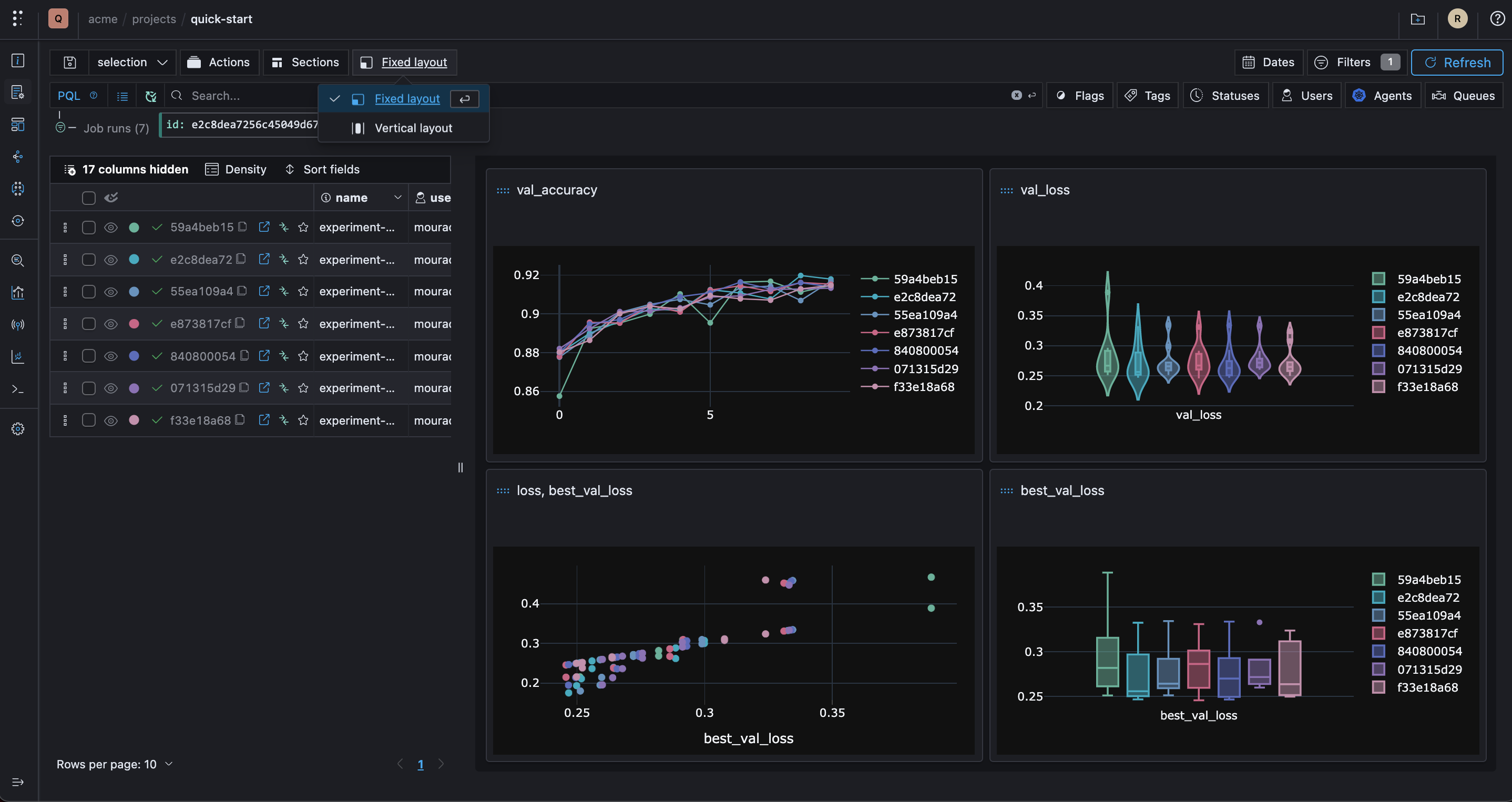Collapse the Job runs (7) group
Viewport: 1512px width, 802px height.
[60, 128]
